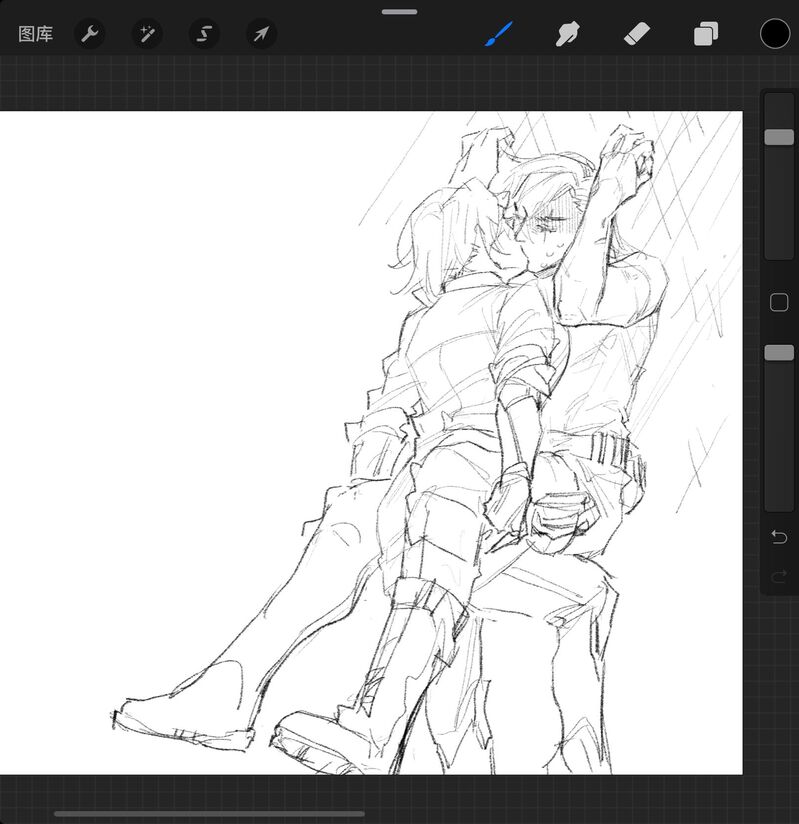
Task: Open the Layers panel
Action: 706,34
